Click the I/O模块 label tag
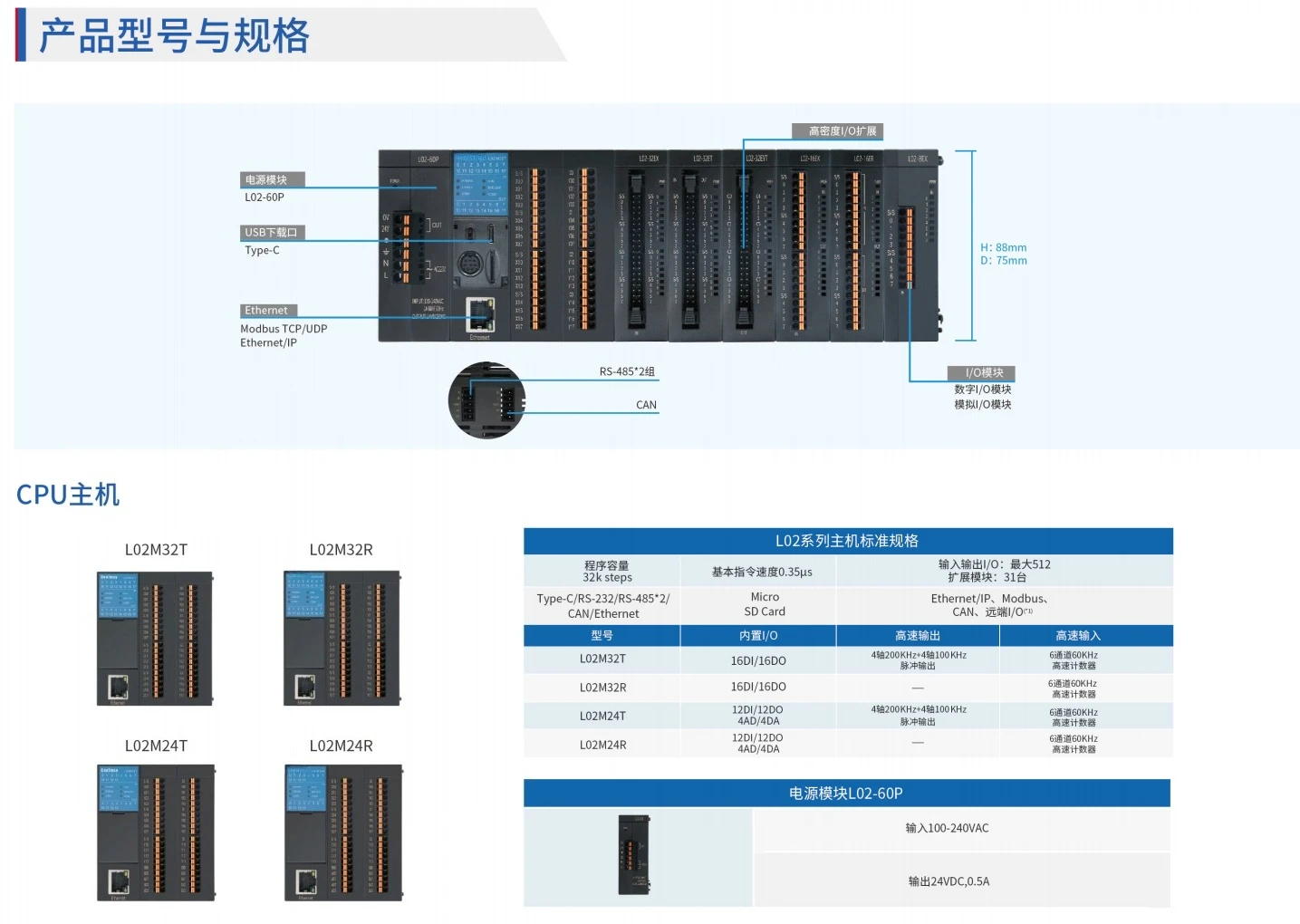Image resolution: width=1300 pixels, height=924 pixels. 981,372
